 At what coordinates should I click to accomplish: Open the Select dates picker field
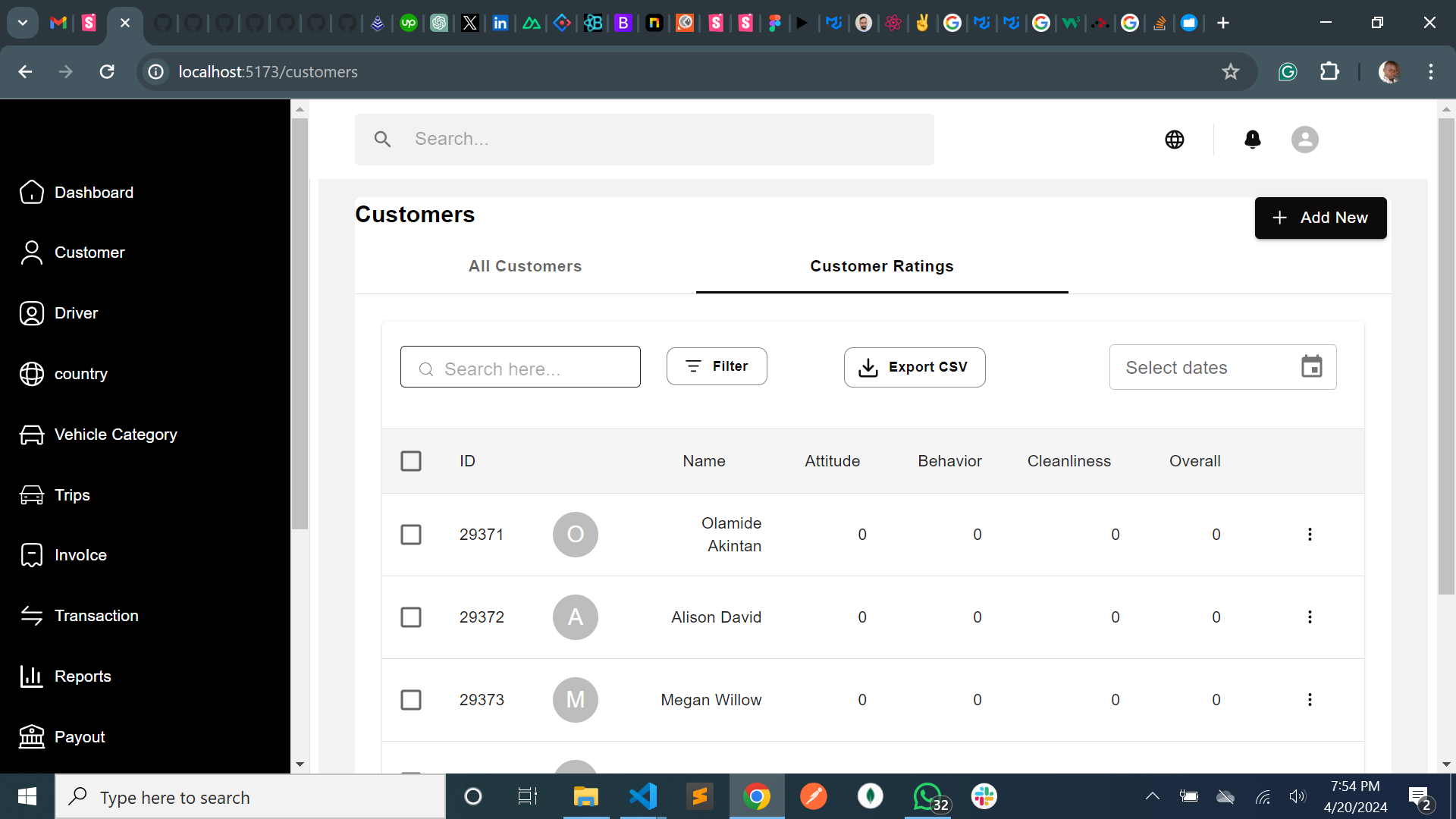(x=1222, y=367)
